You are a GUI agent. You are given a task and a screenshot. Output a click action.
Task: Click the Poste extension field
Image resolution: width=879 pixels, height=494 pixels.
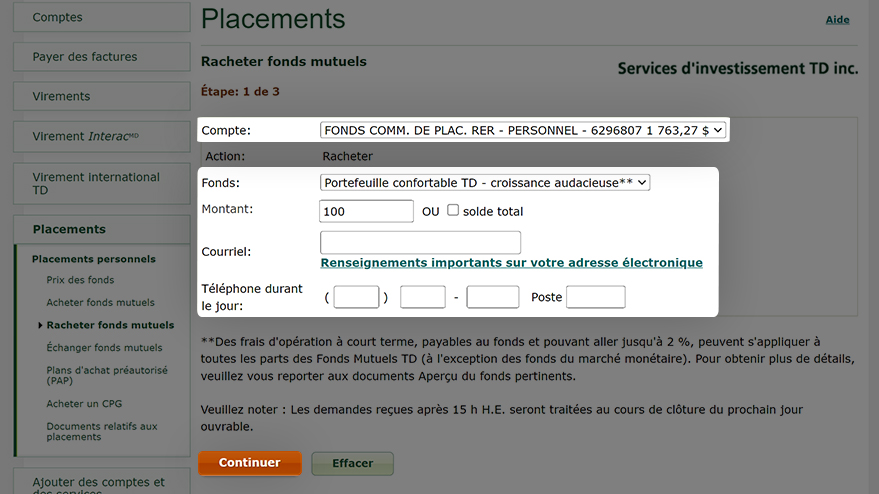coord(595,297)
